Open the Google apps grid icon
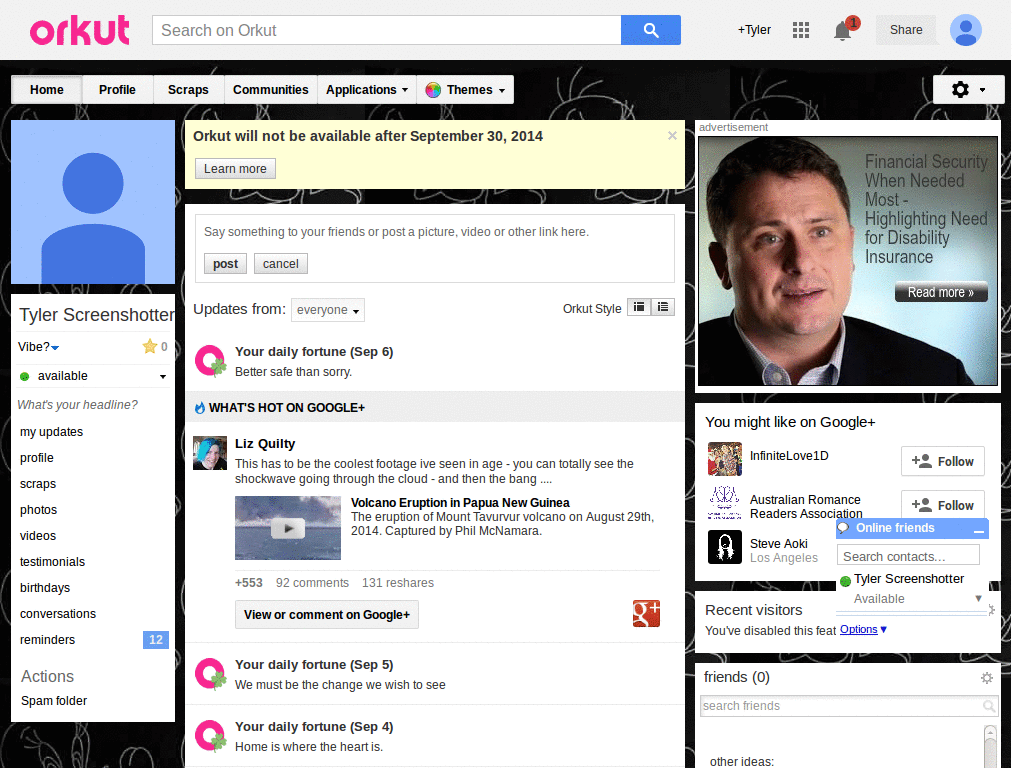The height and width of the screenshot is (768, 1024). click(801, 30)
